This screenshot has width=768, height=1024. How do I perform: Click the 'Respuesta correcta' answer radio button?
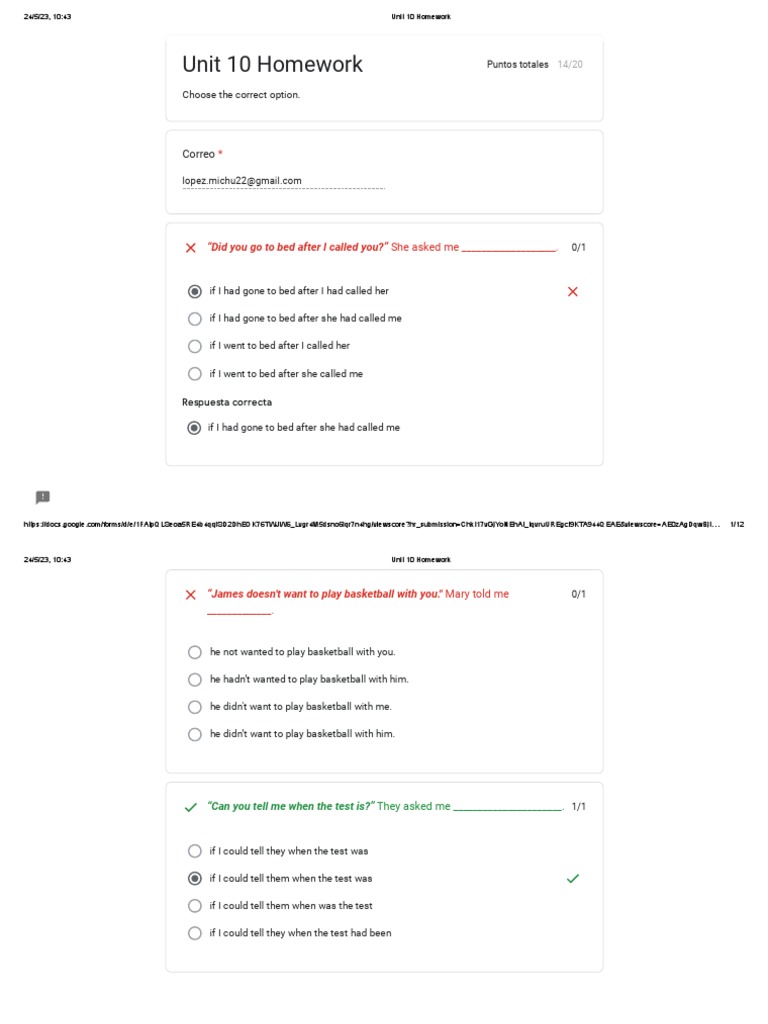tap(195, 428)
